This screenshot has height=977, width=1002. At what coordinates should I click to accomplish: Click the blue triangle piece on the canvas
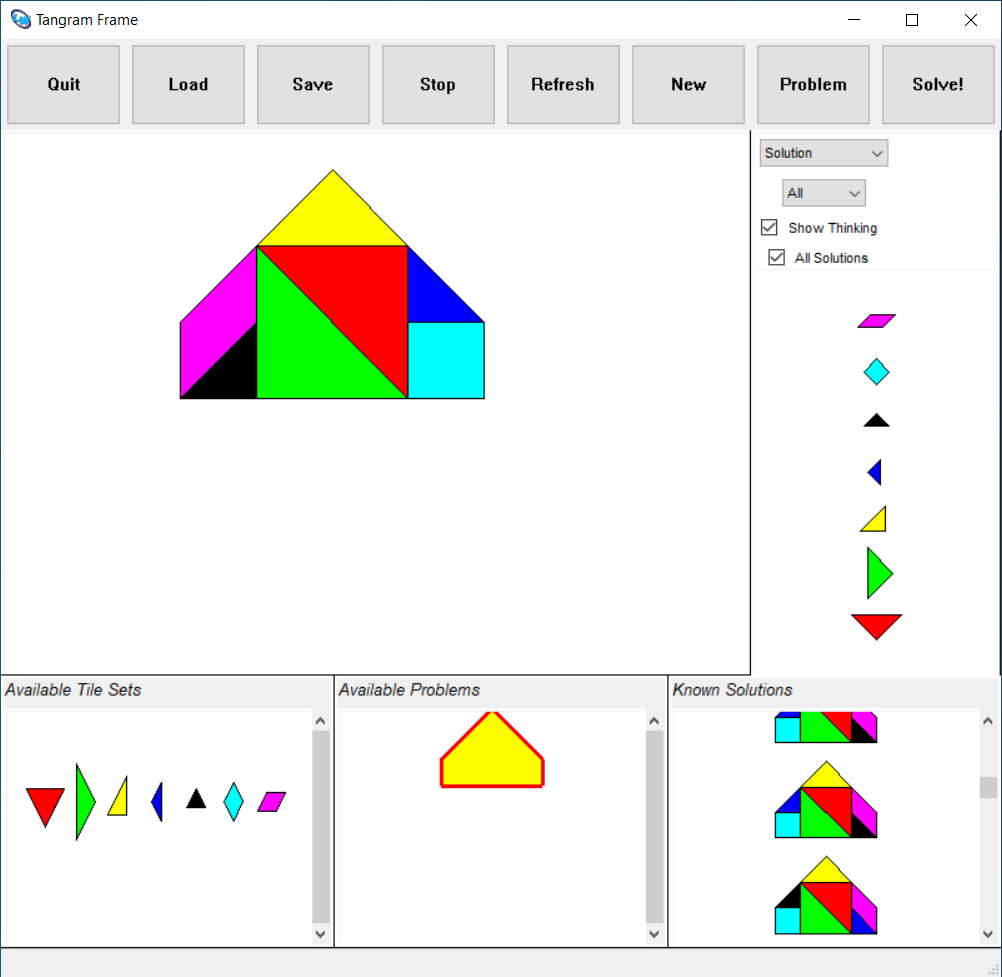(435, 297)
